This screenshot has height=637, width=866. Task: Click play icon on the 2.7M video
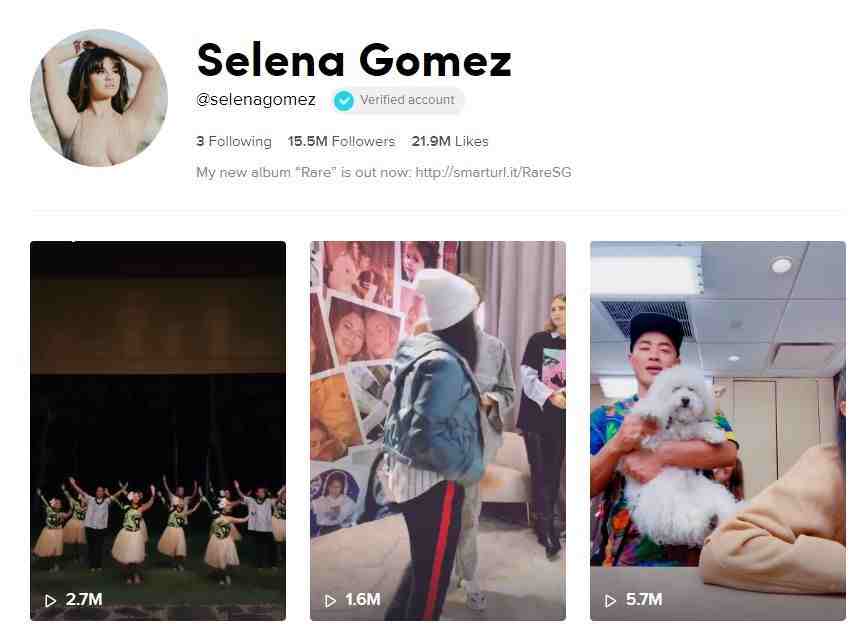pos(50,601)
